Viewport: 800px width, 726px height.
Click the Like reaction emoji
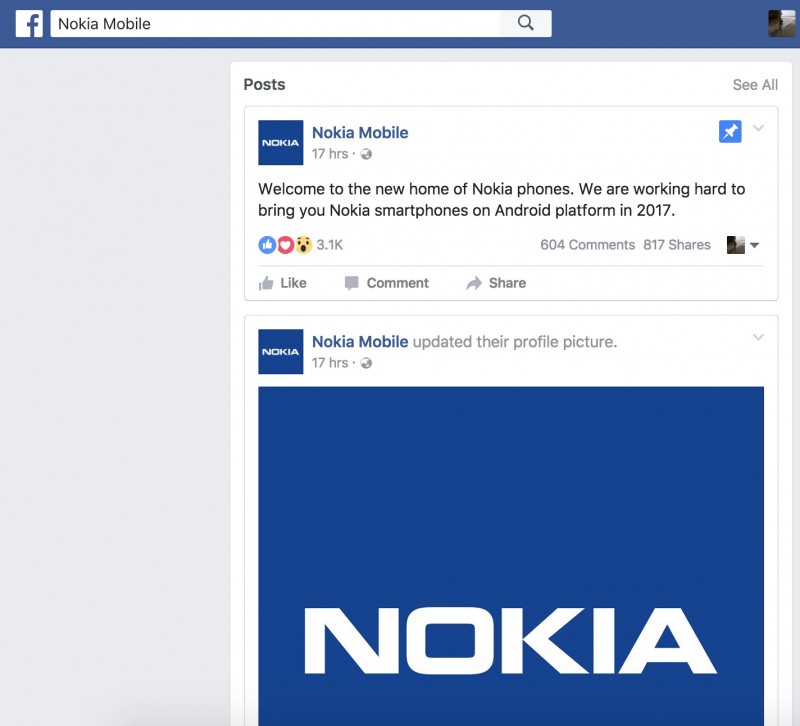267,245
